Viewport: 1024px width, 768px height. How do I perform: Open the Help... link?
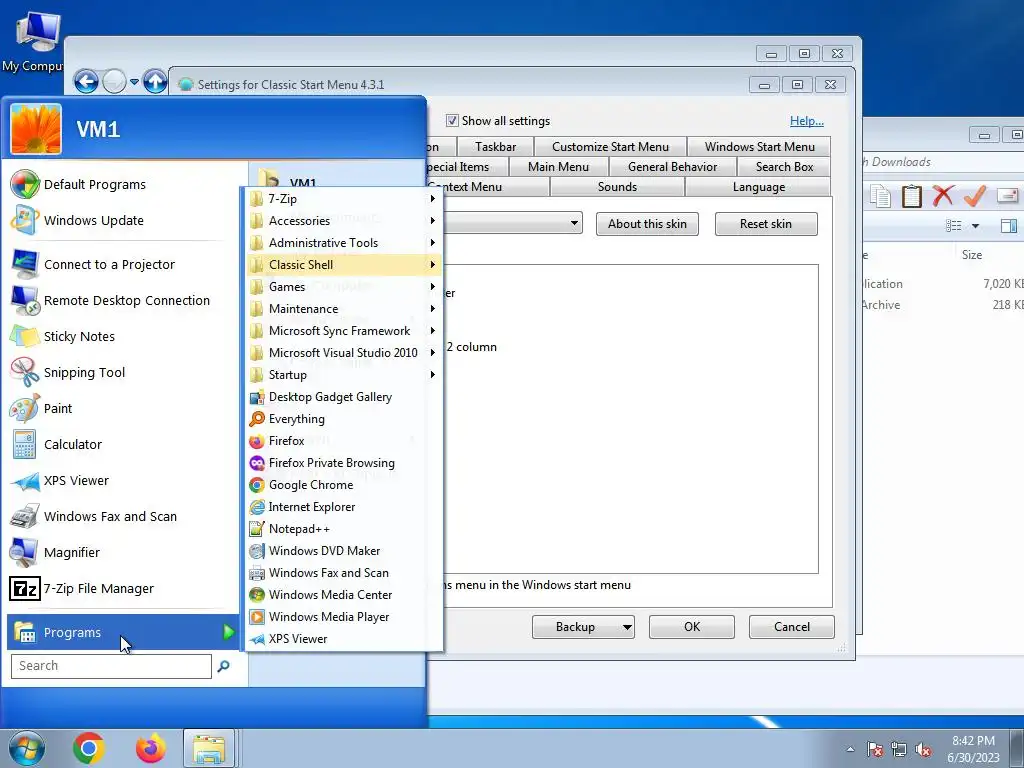pyautogui.click(x=807, y=121)
